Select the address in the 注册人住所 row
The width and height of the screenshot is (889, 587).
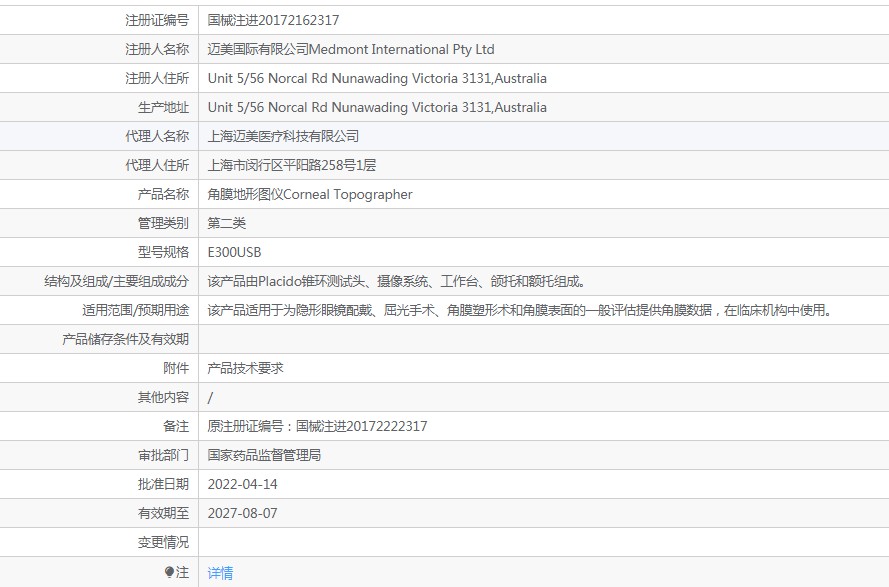[377, 78]
